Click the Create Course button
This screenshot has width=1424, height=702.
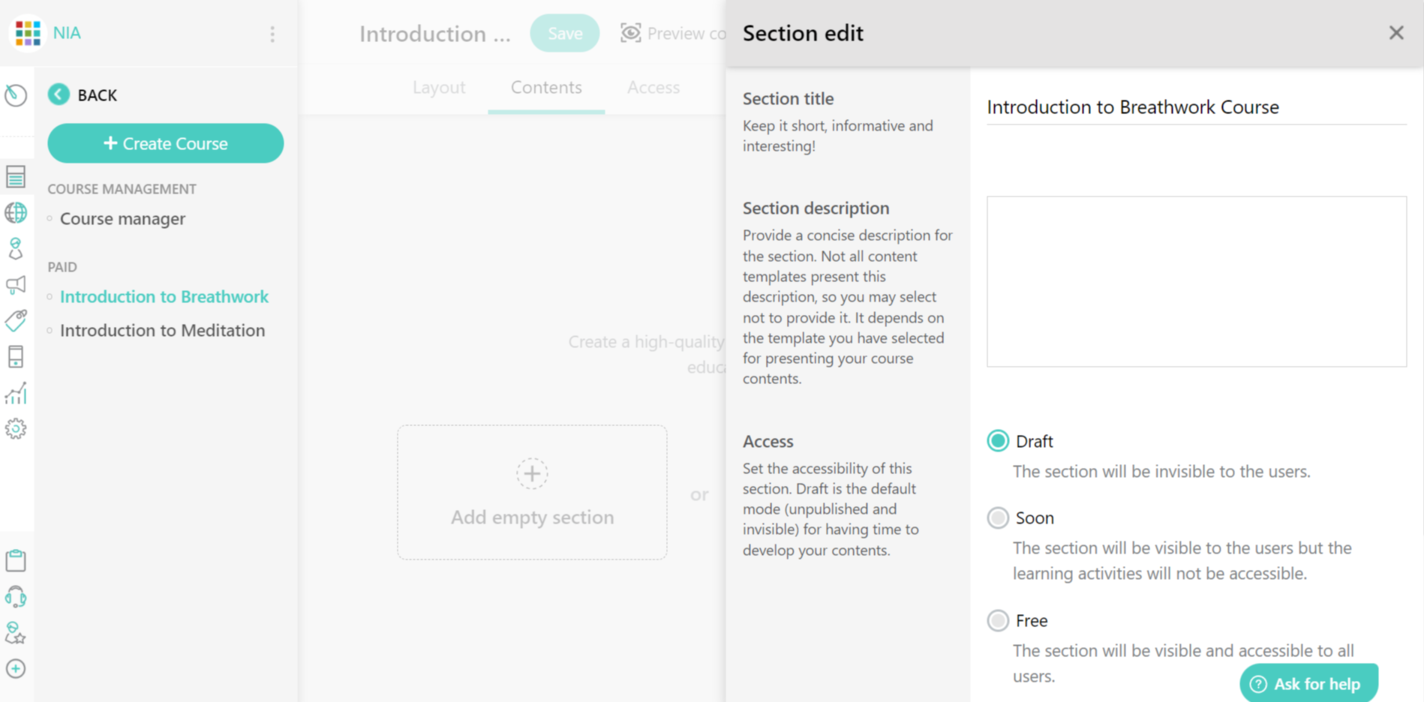pyautogui.click(x=166, y=144)
